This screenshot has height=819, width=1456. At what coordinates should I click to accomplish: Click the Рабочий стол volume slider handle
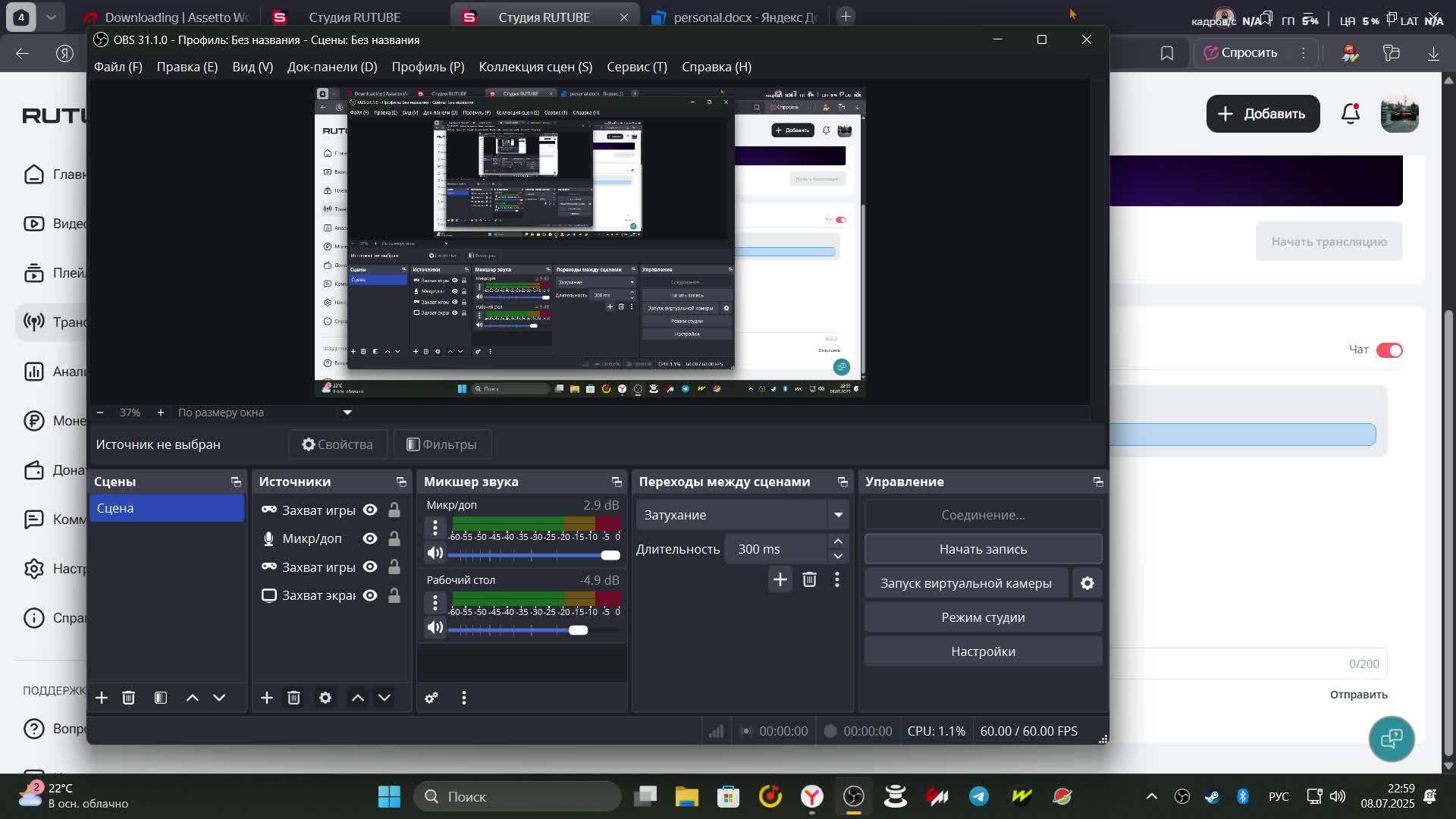pyautogui.click(x=578, y=630)
